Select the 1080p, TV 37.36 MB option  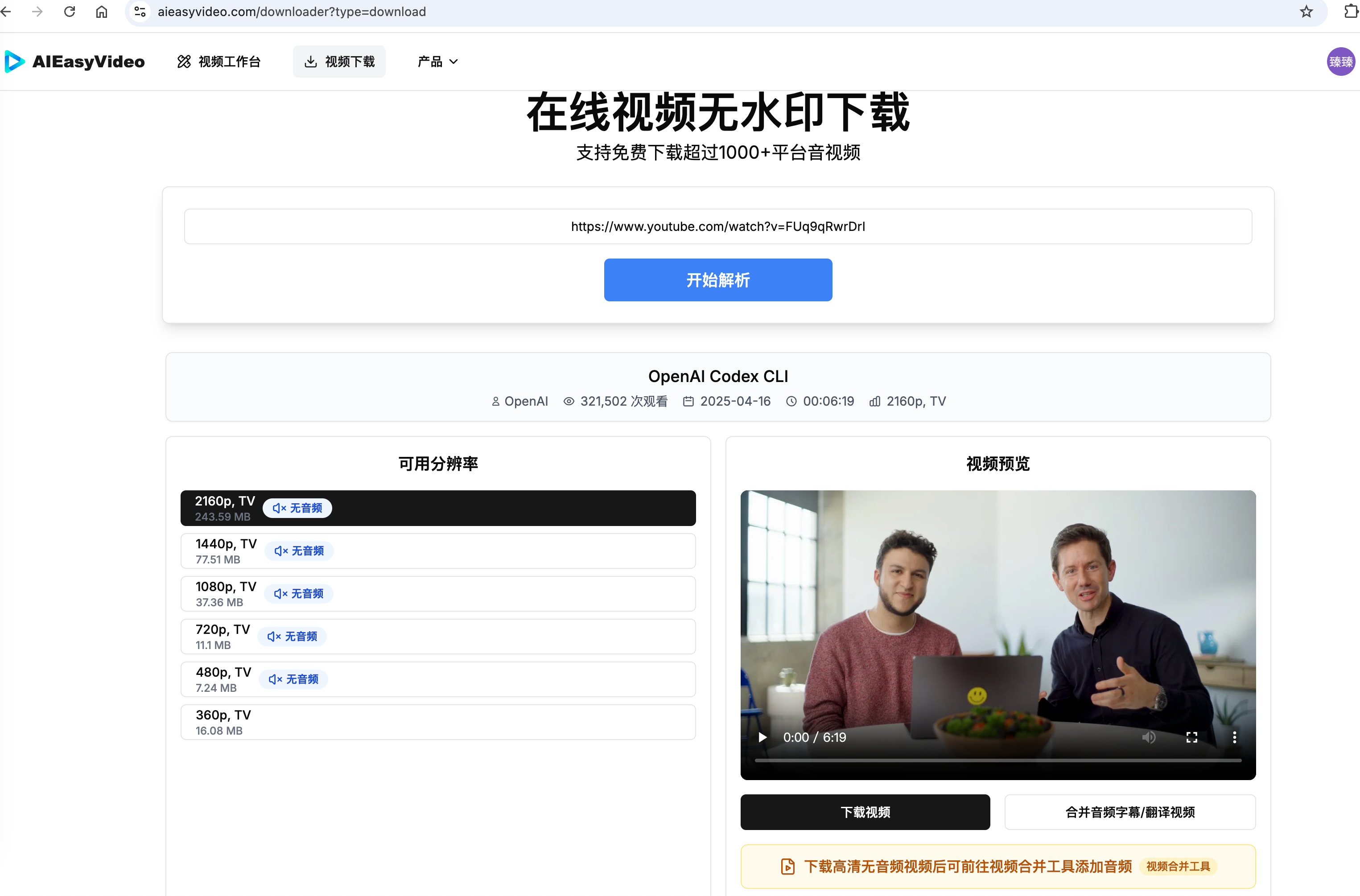point(438,594)
